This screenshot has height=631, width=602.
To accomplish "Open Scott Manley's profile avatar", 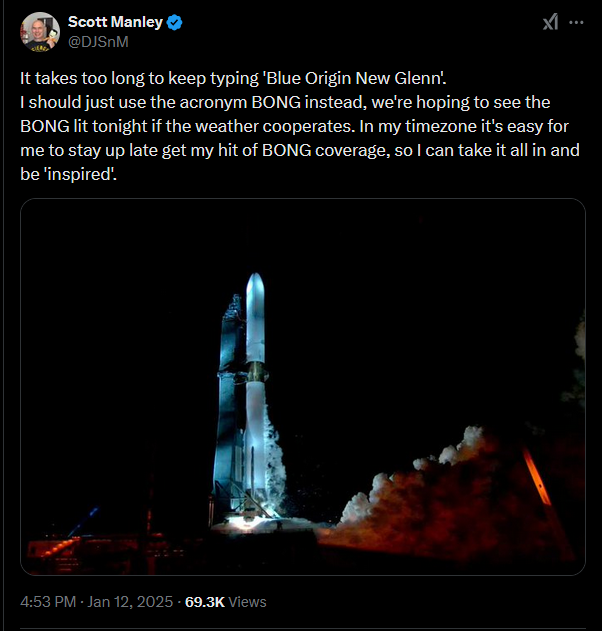I will click(40, 31).
